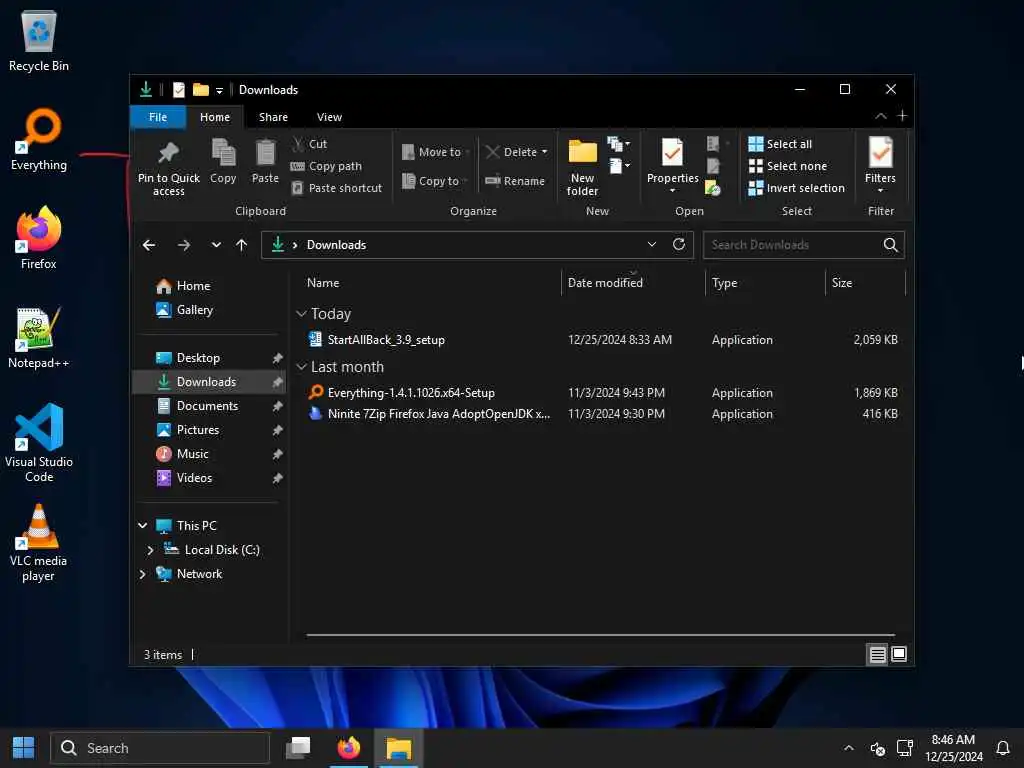Click the Edit icon in Open group

tap(713, 166)
